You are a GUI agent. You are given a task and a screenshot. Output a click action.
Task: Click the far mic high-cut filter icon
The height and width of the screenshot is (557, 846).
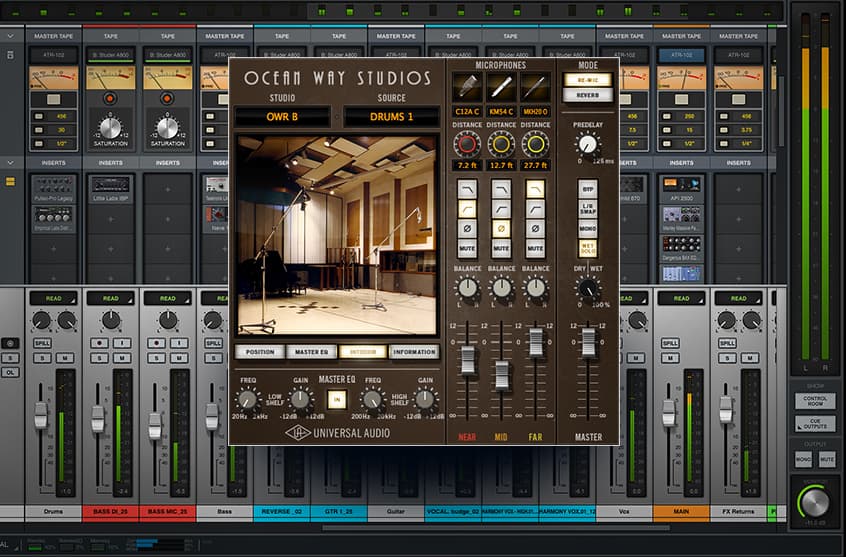(535, 189)
